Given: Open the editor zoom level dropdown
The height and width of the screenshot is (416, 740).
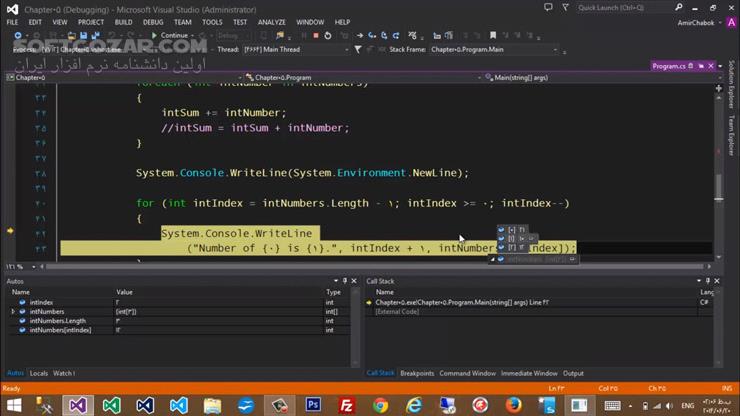Looking at the screenshot, I should (33, 267).
